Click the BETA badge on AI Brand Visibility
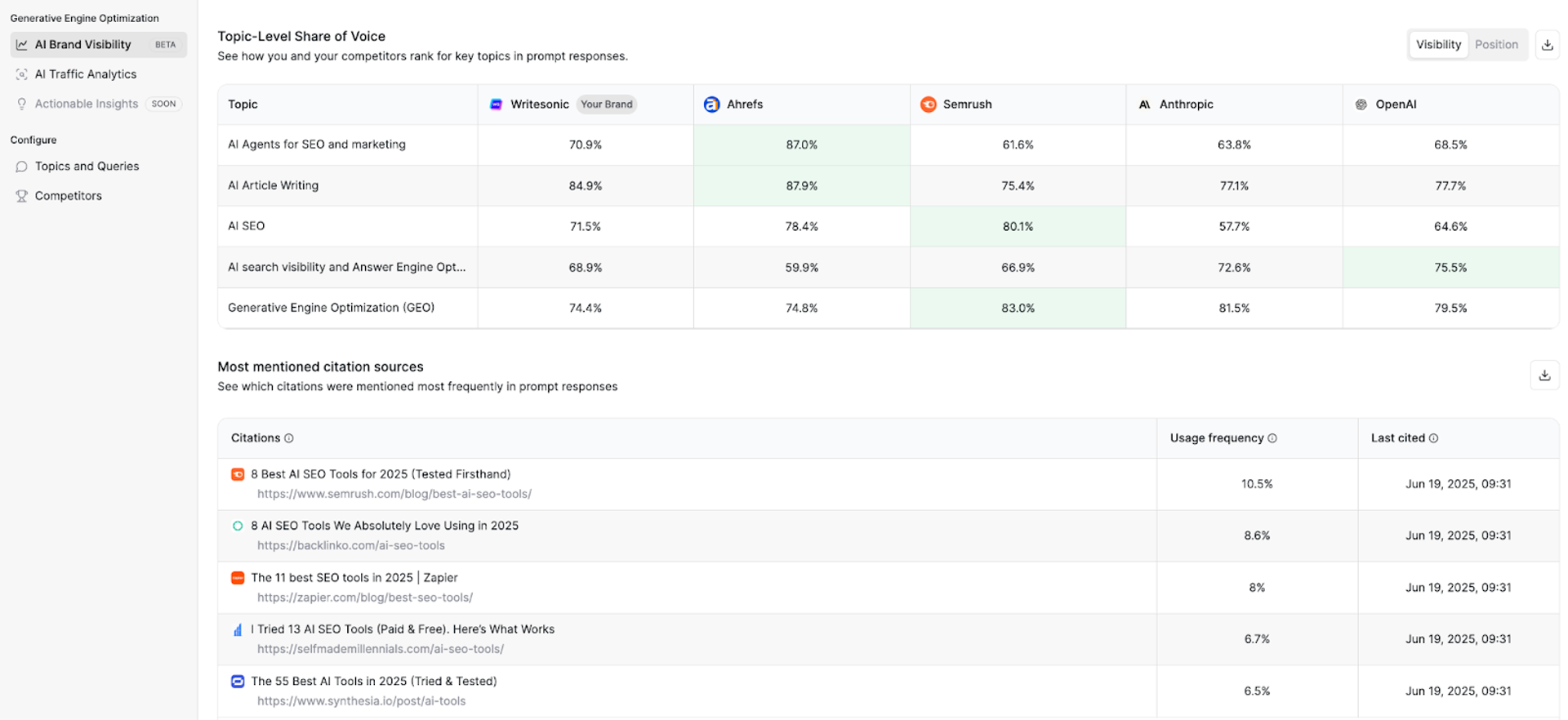Image resolution: width=1568 pixels, height=720 pixels. click(165, 45)
